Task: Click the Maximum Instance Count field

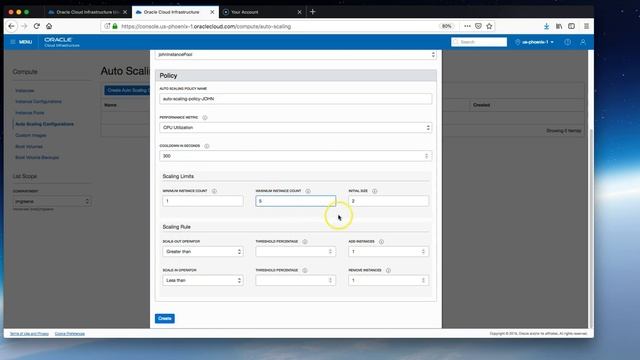Action: coord(296,201)
